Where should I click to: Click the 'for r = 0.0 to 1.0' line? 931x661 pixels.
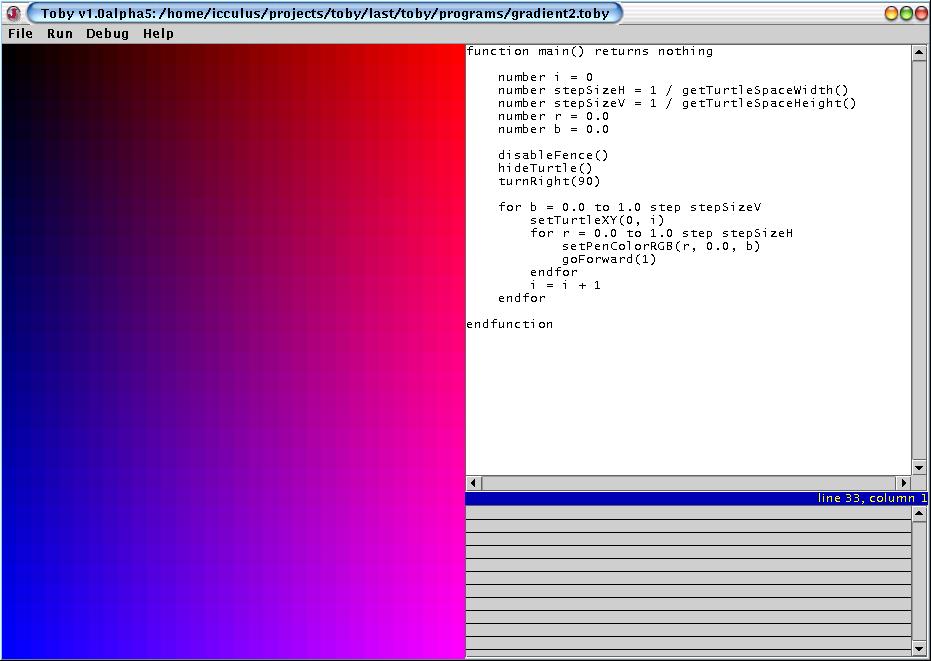tap(661, 233)
